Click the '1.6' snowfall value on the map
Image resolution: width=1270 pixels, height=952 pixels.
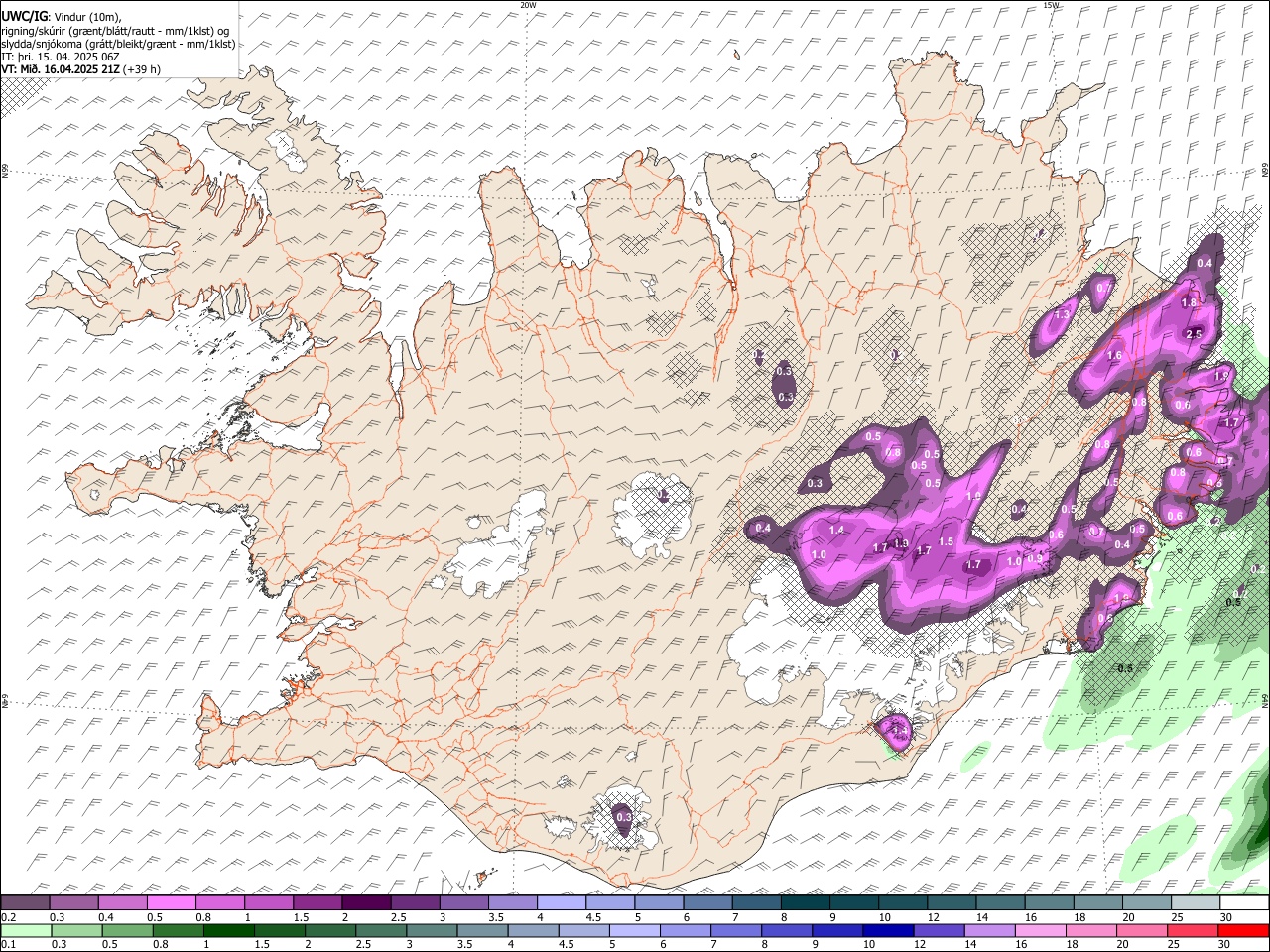1114,356
